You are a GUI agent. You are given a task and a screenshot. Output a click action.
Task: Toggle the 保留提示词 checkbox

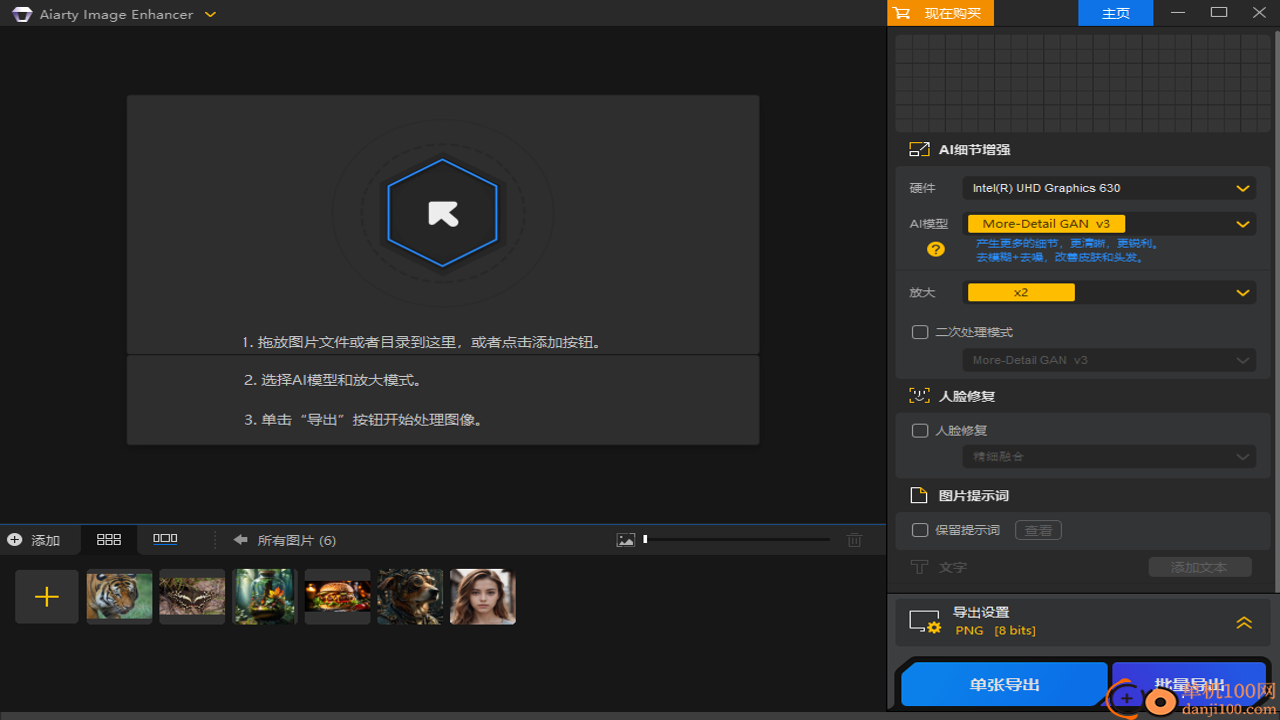pyautogui.click(x=920, y=530)
